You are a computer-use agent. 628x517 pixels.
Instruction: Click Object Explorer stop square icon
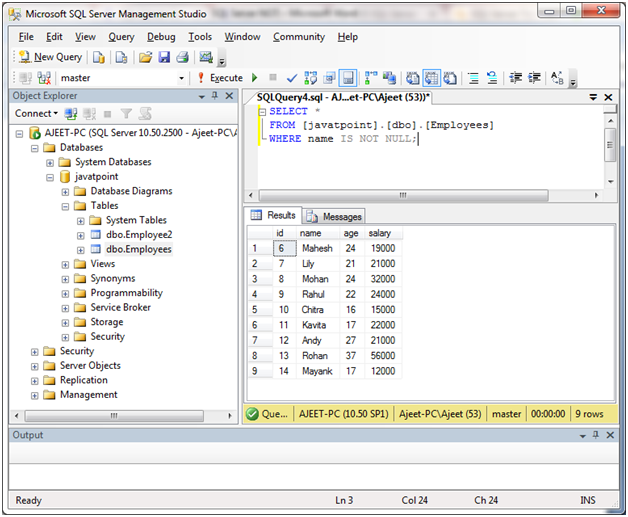[x=107, y=114]
